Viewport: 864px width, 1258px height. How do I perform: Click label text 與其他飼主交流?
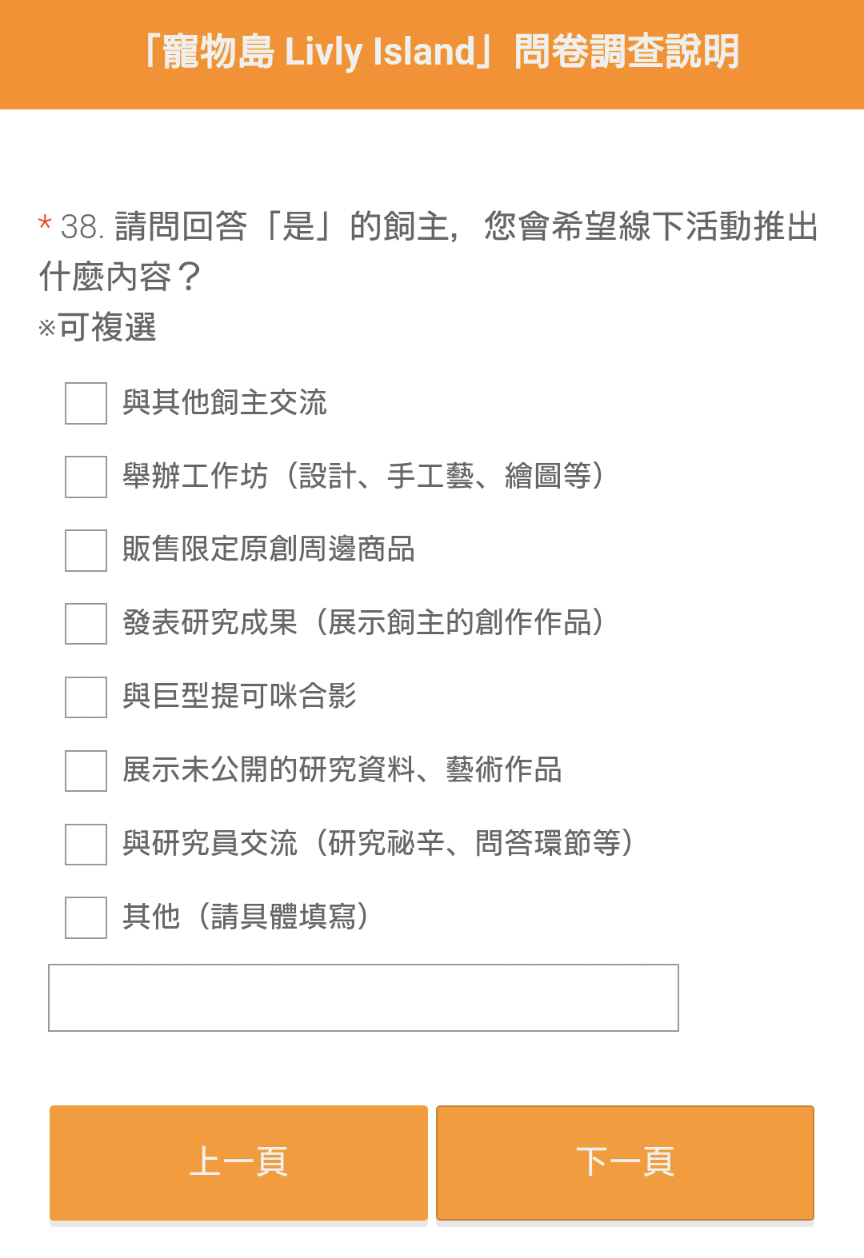pyautogui.click(x=225, y=403)
